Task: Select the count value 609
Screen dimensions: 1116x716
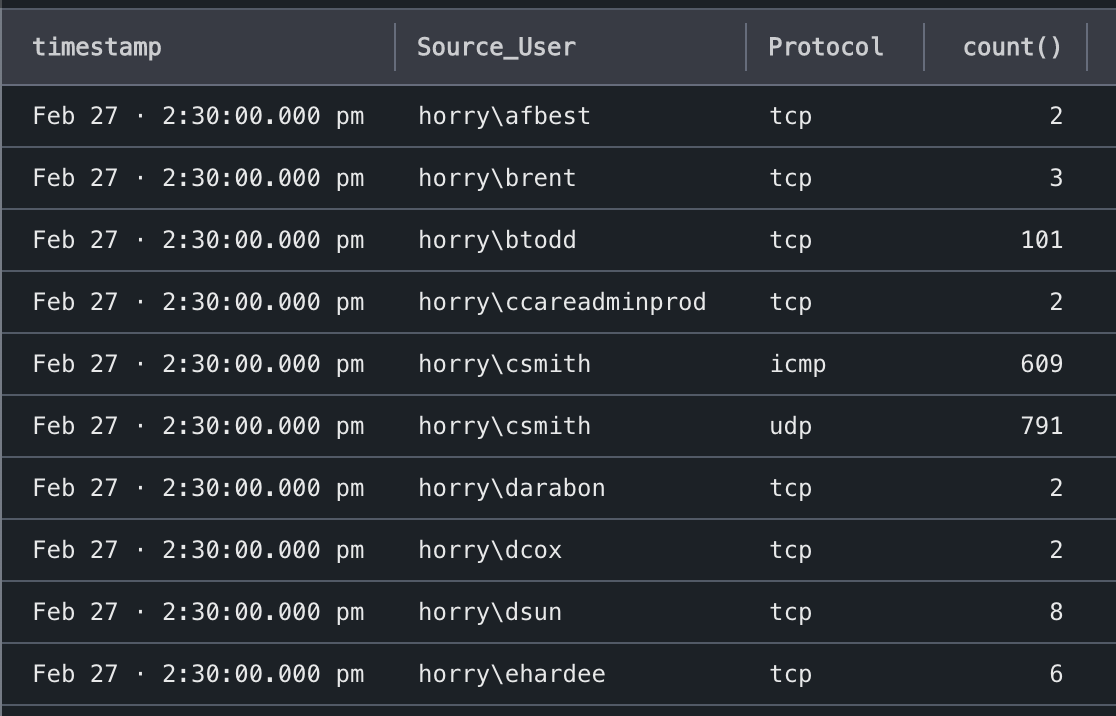Action: point(1041,364)
